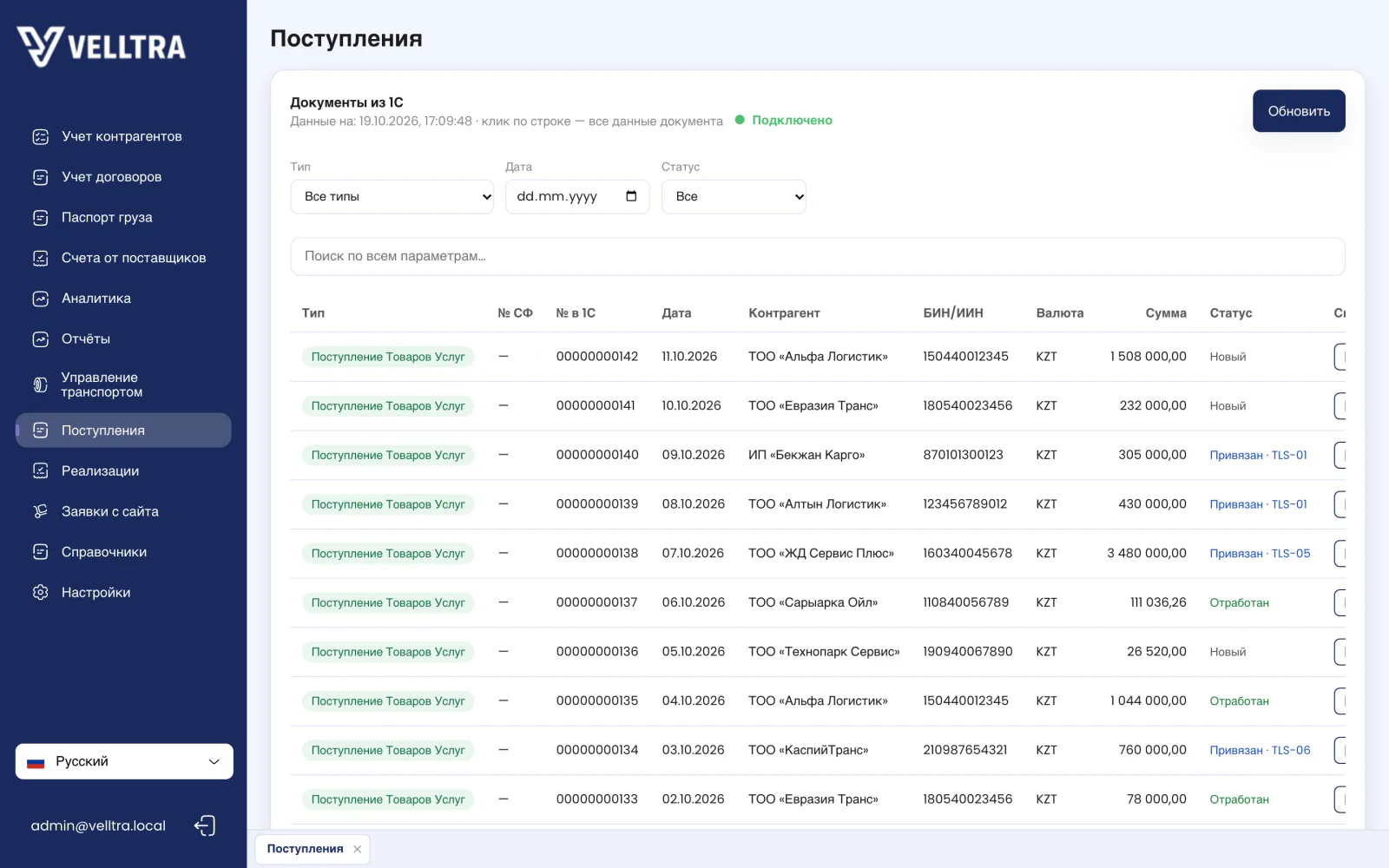Click the Поиск по всем параметрам search field
The image size is (1389, 868).
pos(817,256)
